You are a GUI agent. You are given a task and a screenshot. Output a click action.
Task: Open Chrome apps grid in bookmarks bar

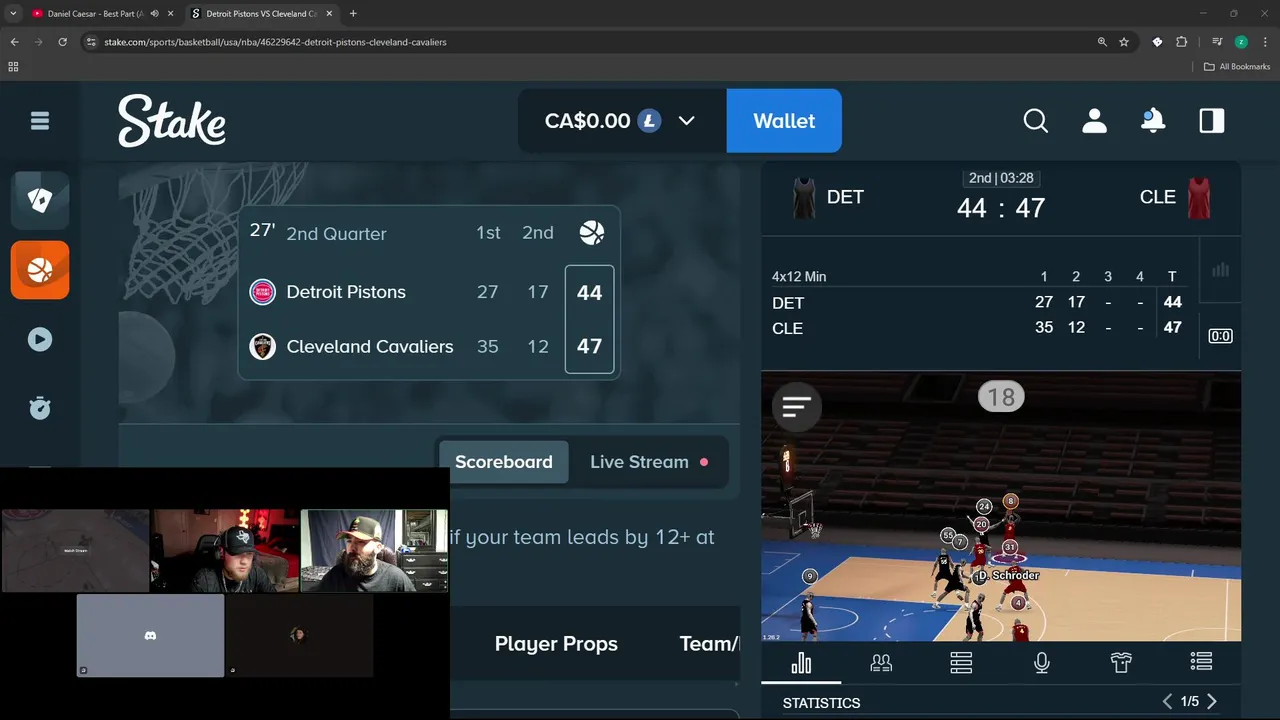click(x=13, y=67)
